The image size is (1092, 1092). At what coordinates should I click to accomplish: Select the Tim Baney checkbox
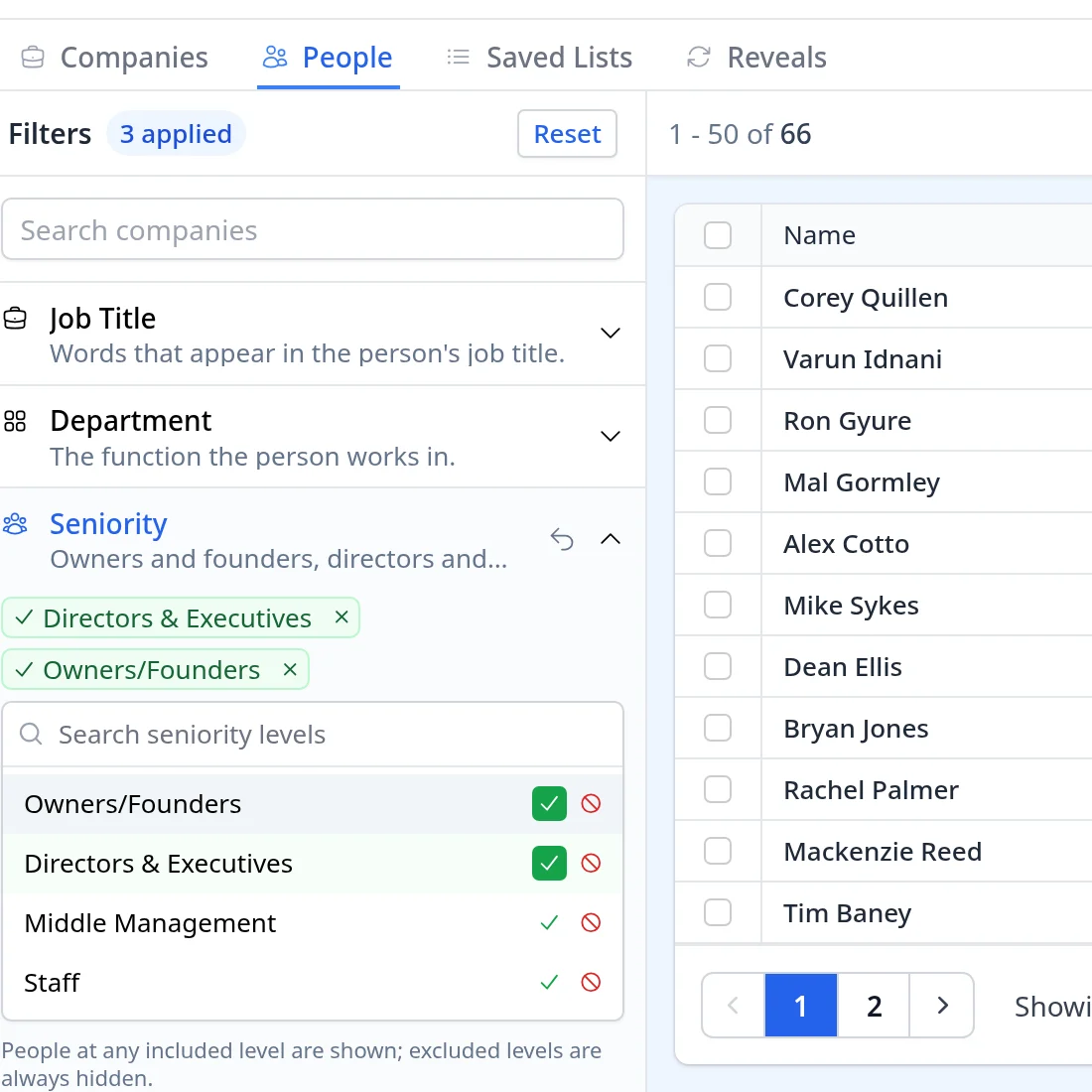[718, 912]
